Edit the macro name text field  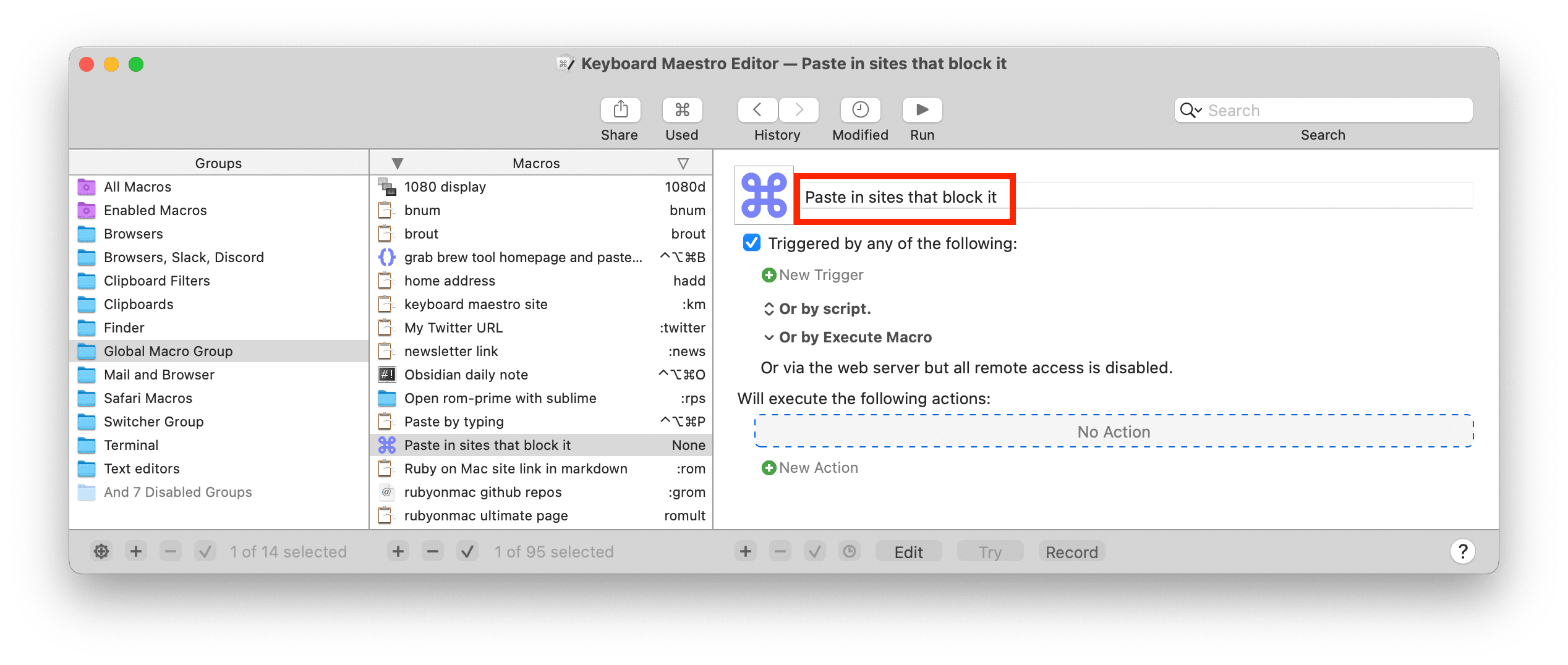[1138, 197]
